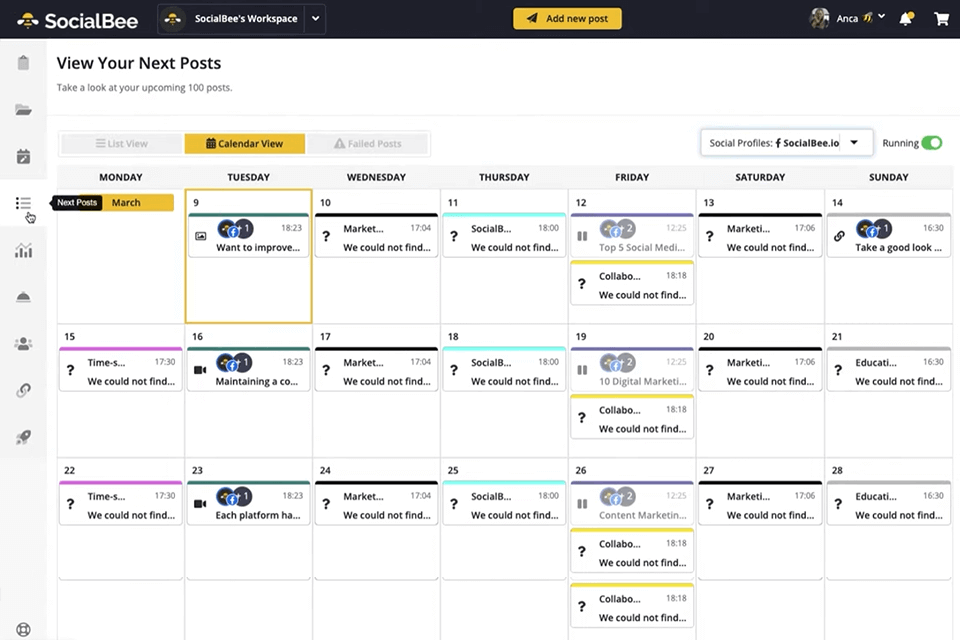Open the calendar schedule sidebar icon
The height and width of the screenshot is (640, 960).
pos(23,156)
